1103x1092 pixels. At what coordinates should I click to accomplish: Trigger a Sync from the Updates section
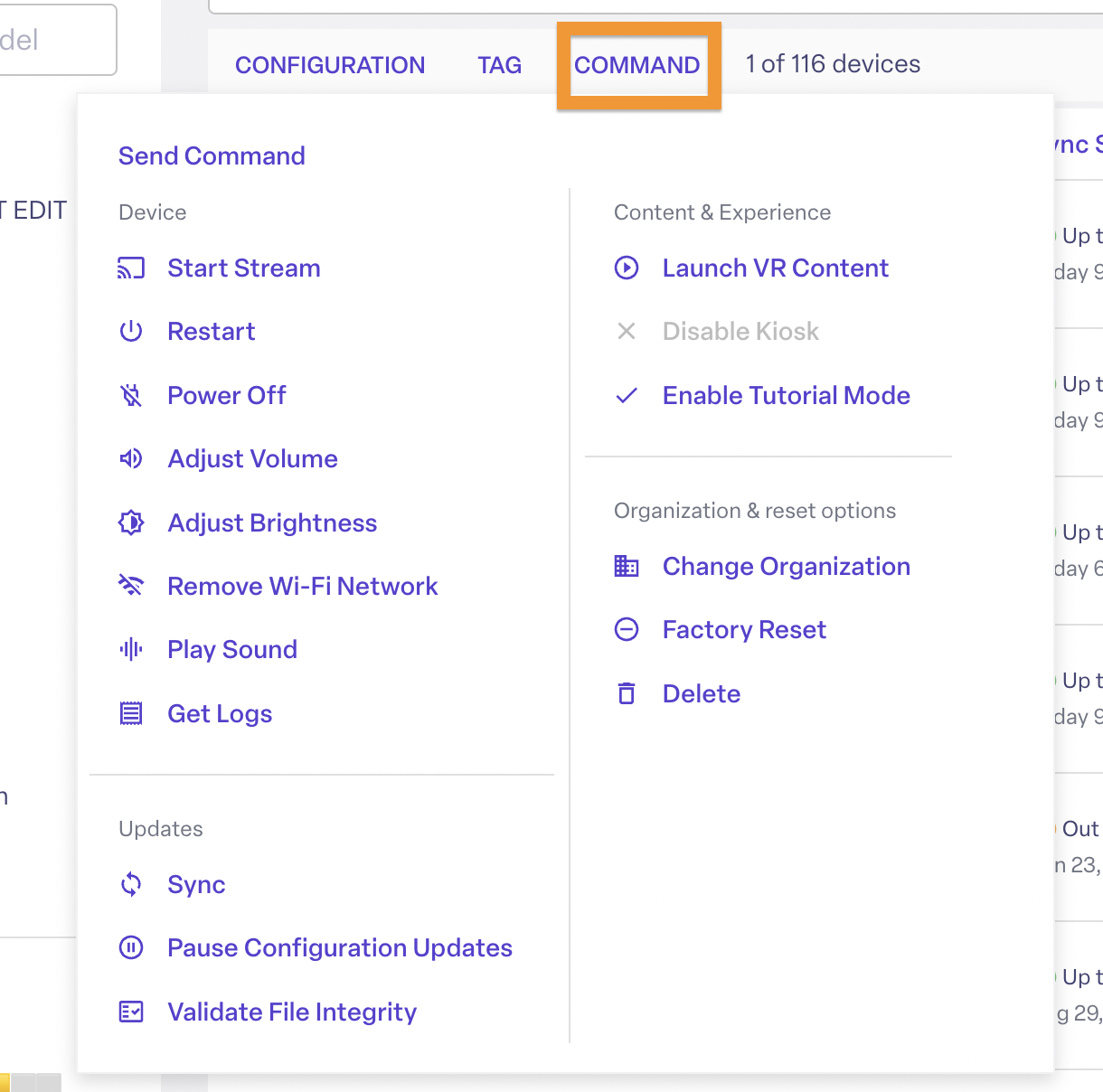(x=196, y=884)
